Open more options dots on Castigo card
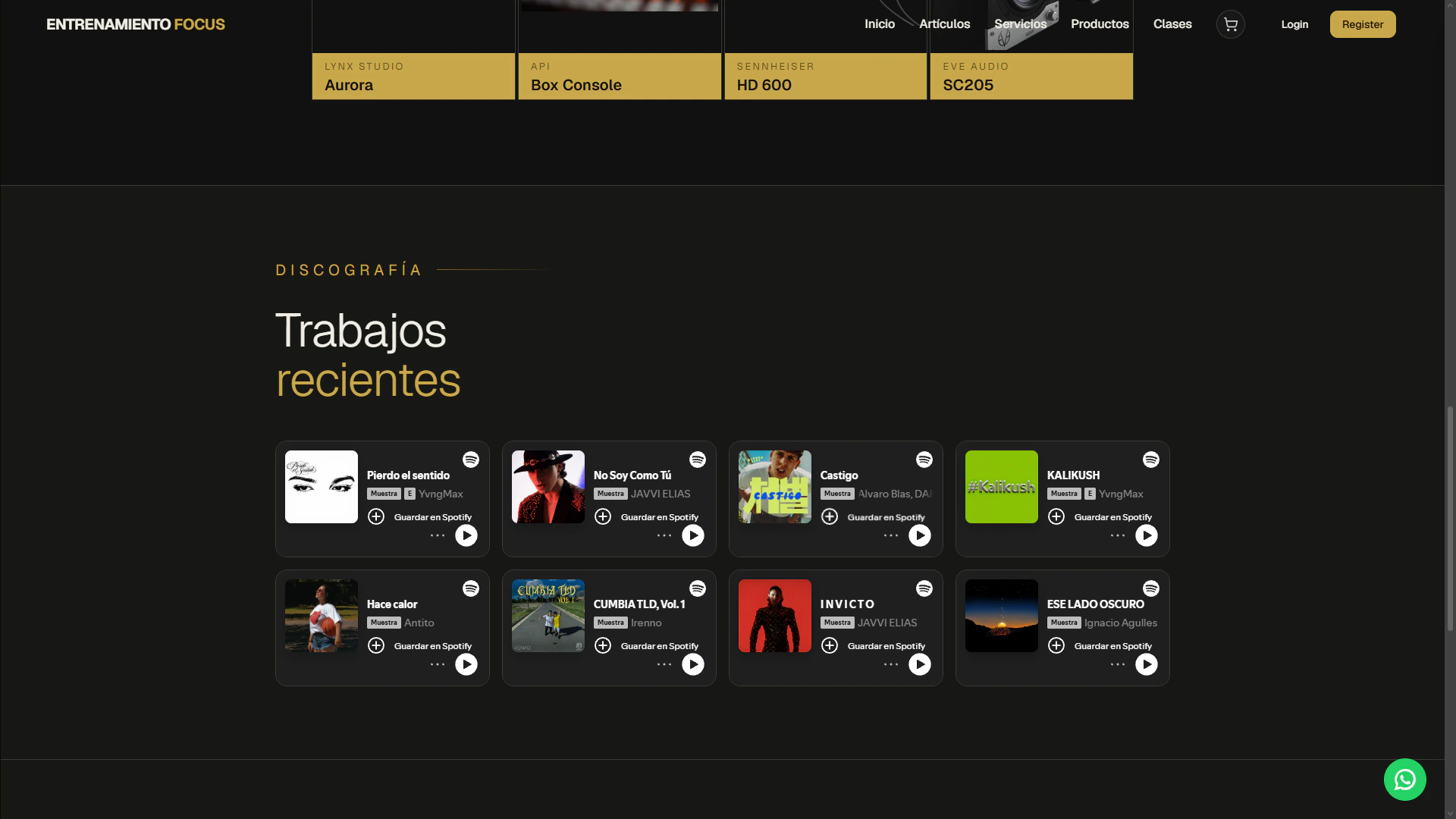The width and height of the screenshot is (1456, 819). (891, 535)
